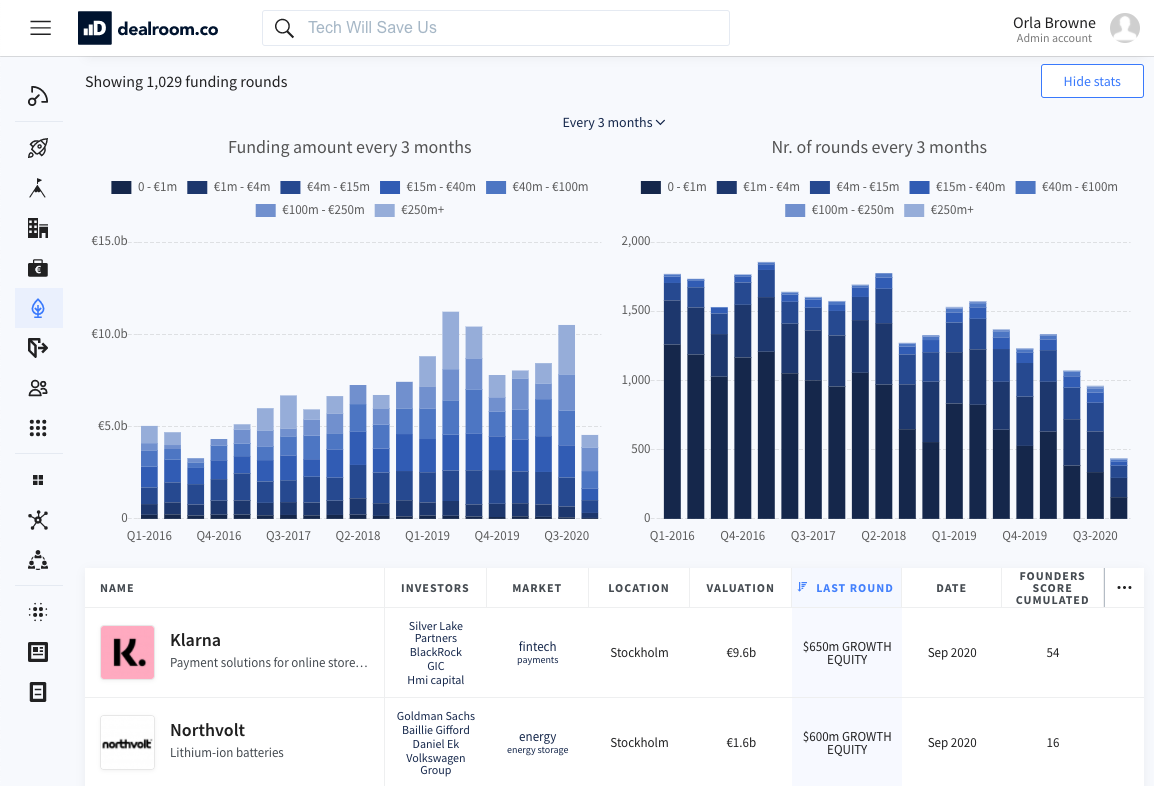Open the dashboard gauge sidebar icon

[x=38, y=96]
